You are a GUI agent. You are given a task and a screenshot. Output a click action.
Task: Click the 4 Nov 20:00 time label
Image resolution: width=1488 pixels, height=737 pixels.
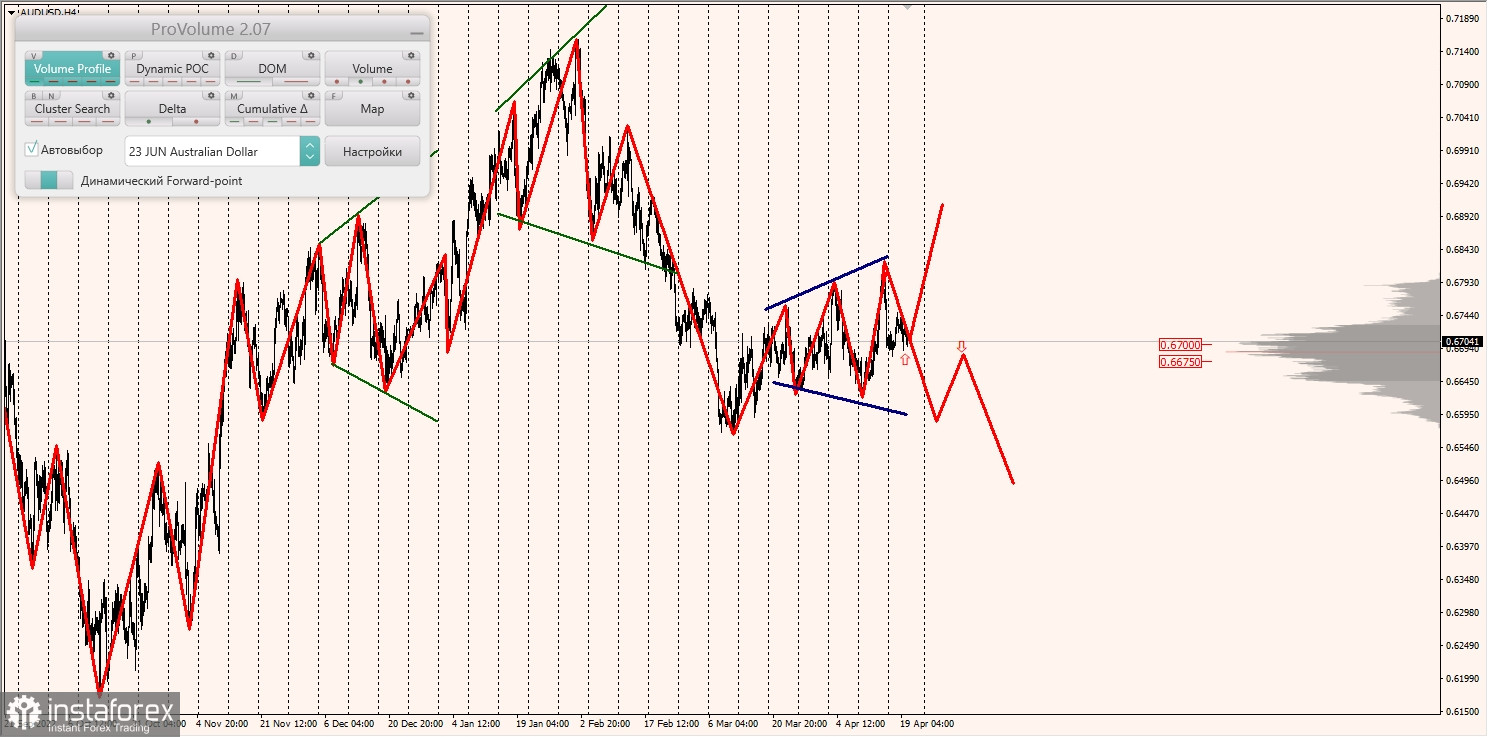pos(222,722)
